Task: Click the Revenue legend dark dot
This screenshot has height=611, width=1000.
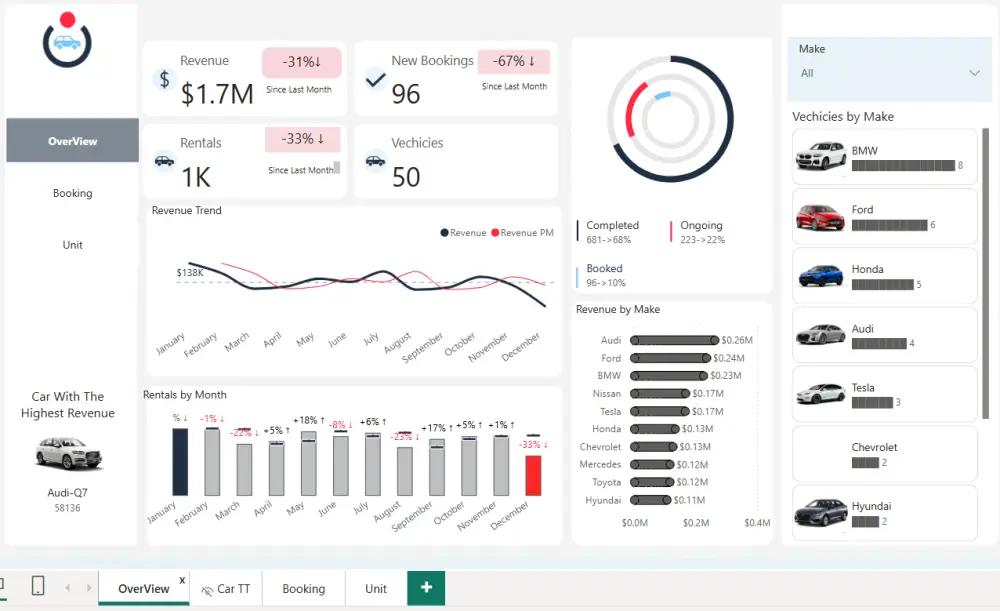Action: (x=445, y=233)
